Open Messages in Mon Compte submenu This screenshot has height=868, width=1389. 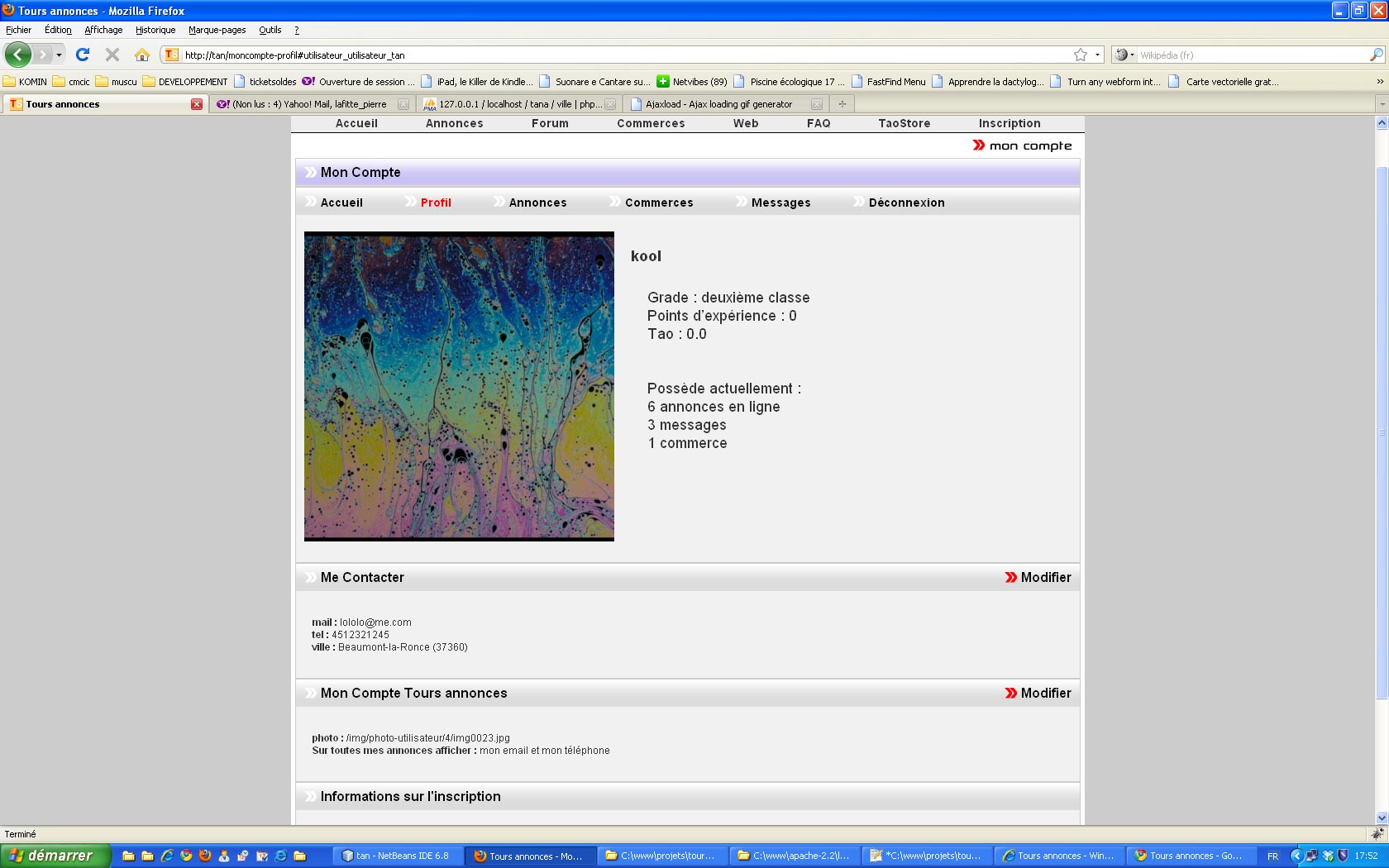[780, 203]
